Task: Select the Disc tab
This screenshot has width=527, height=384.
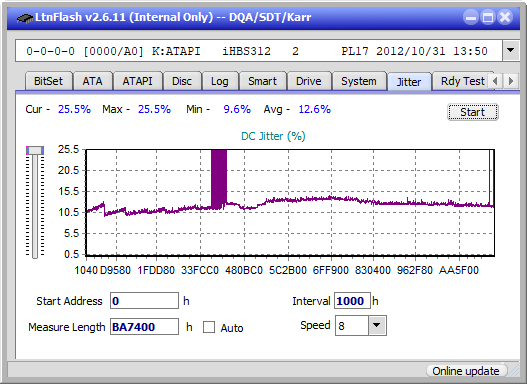Action: point(182,81)
